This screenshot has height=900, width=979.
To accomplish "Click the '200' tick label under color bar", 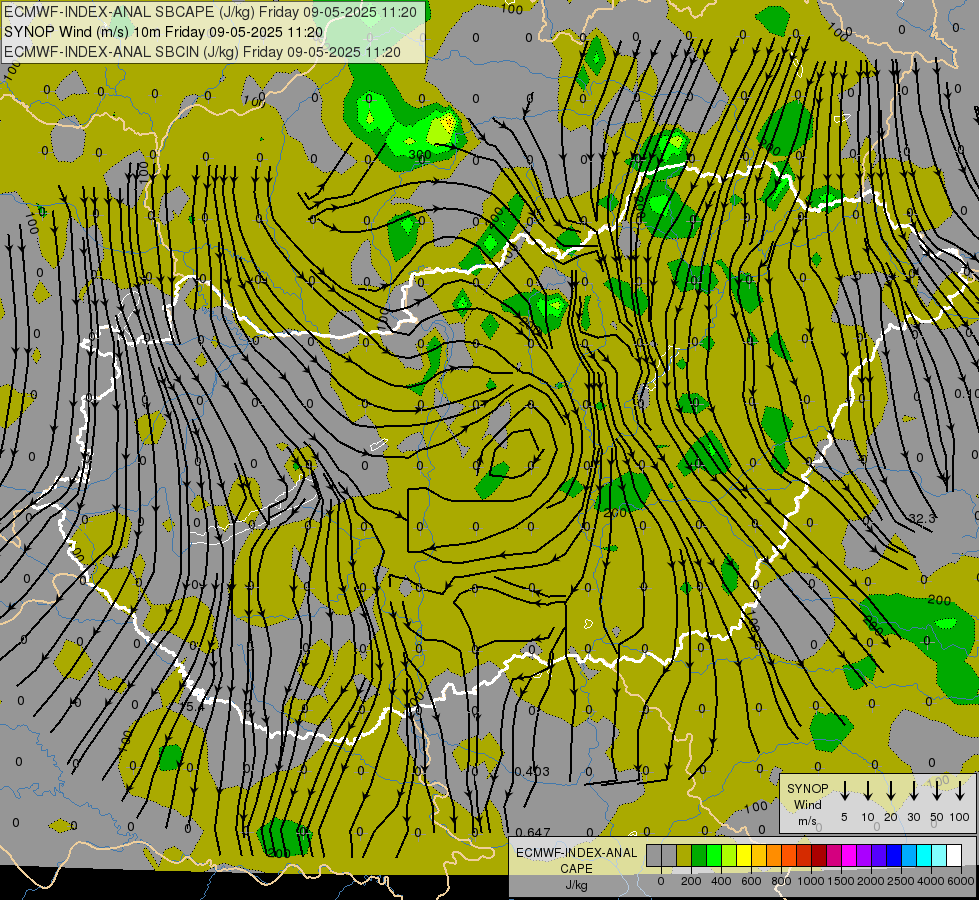I will [691, 881].
